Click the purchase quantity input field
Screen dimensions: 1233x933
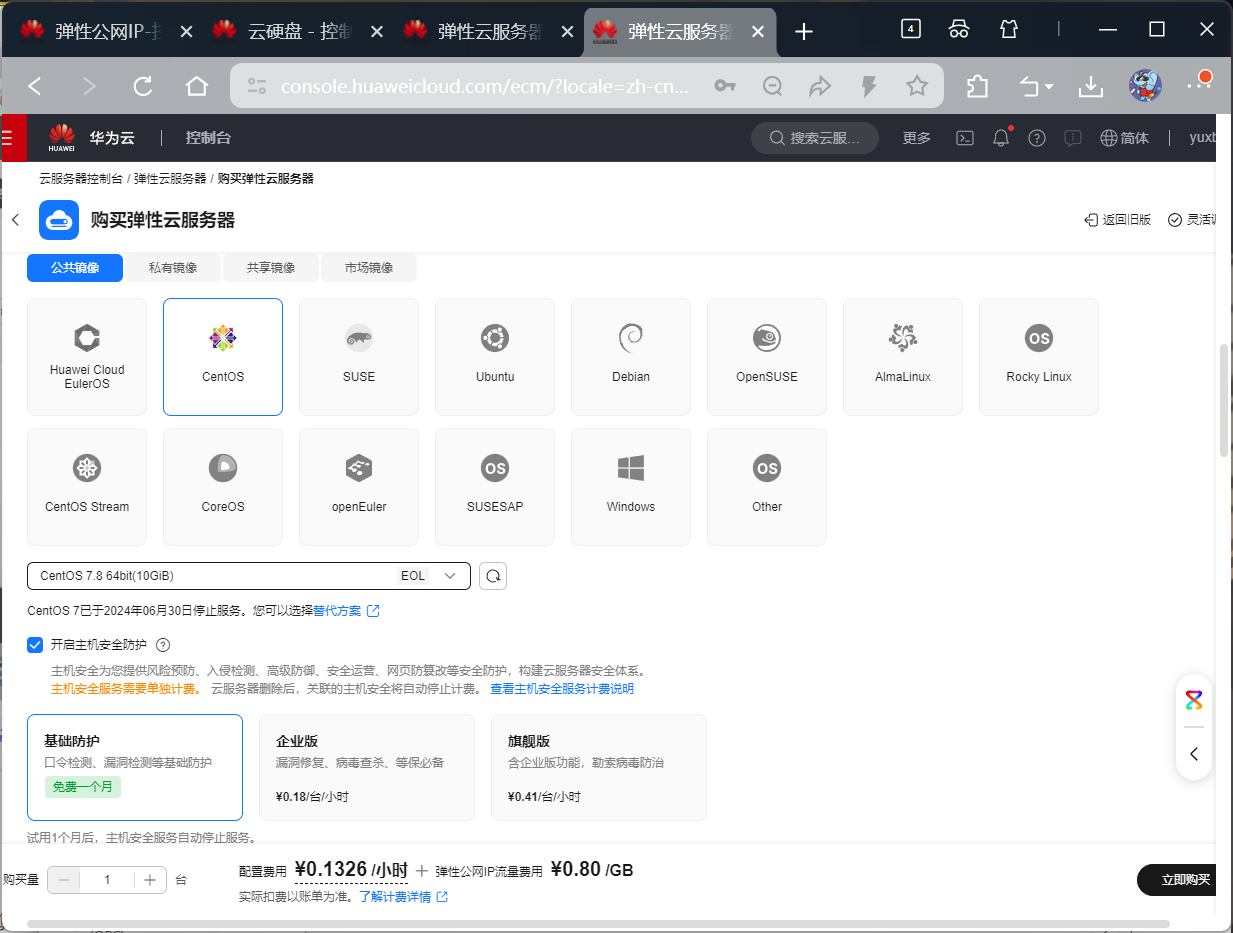tap(107, 880)
